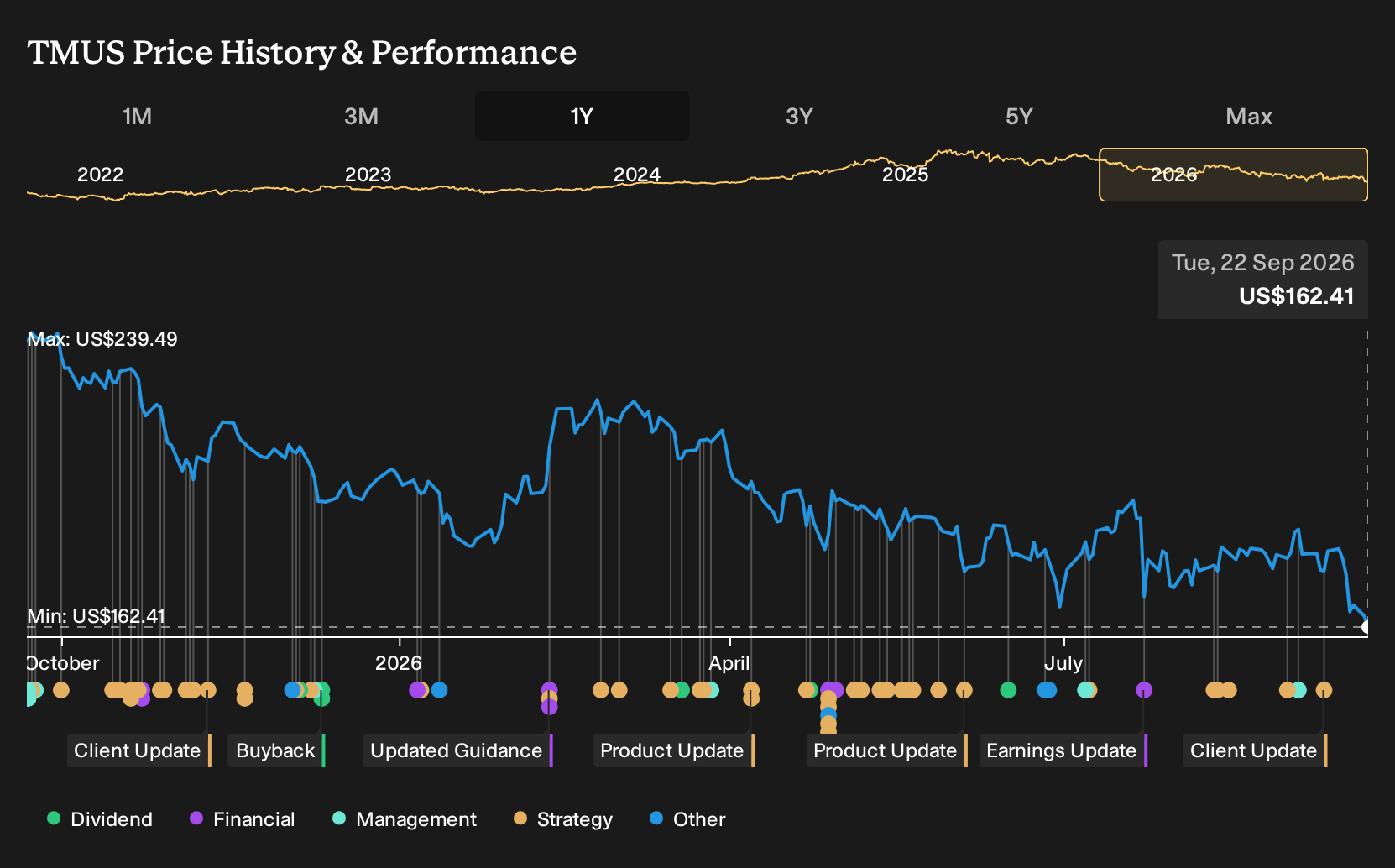The image size is (1395, 868).
Task: Click the July axis label
Action: [x=1063, y=663]
